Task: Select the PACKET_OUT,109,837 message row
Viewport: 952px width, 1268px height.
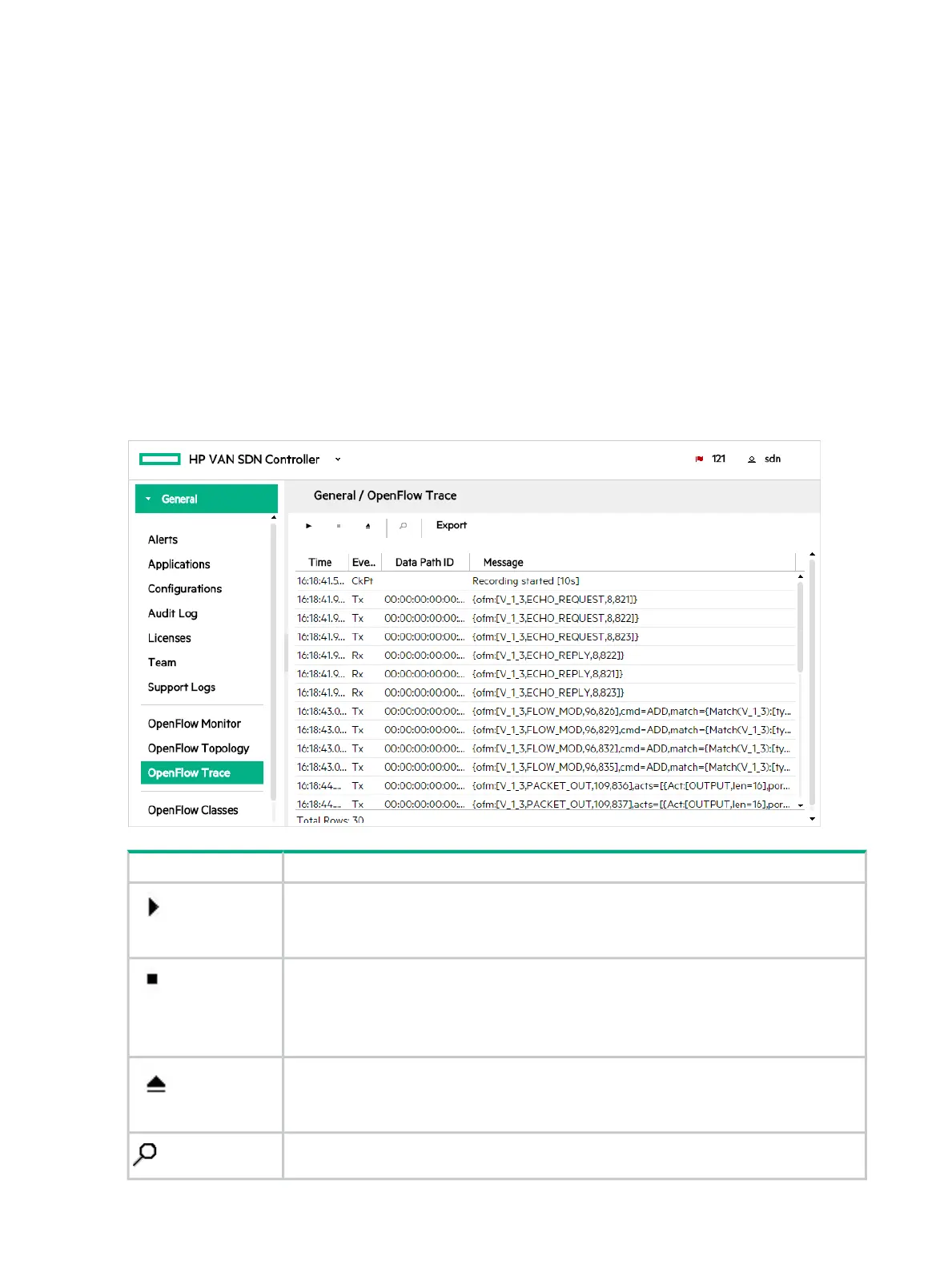Action: coord(546,805)
